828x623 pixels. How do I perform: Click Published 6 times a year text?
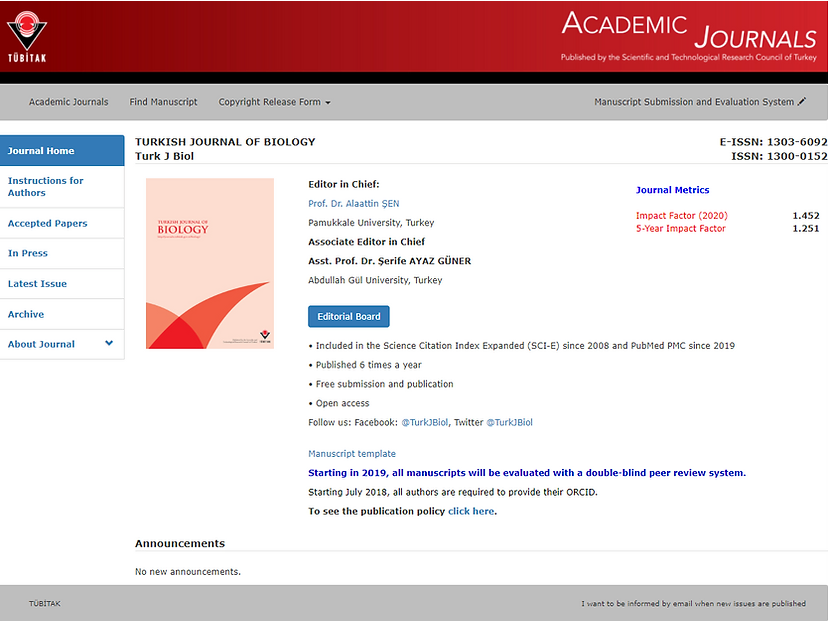369,365
